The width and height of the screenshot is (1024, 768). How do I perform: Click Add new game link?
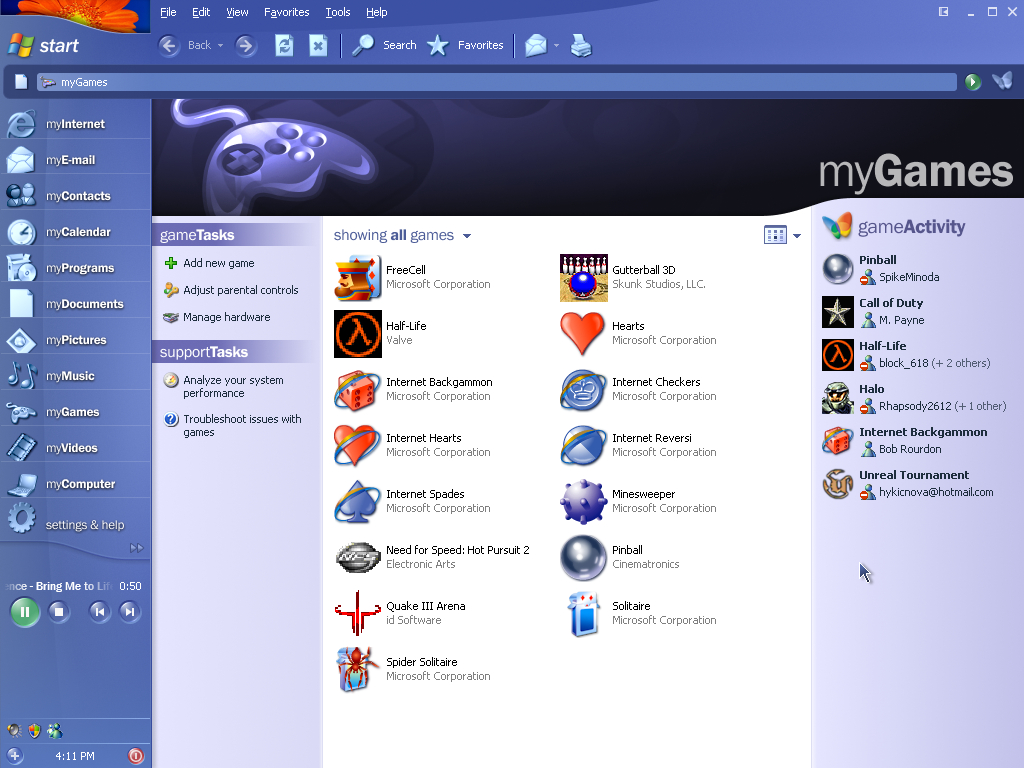point(218,263)
